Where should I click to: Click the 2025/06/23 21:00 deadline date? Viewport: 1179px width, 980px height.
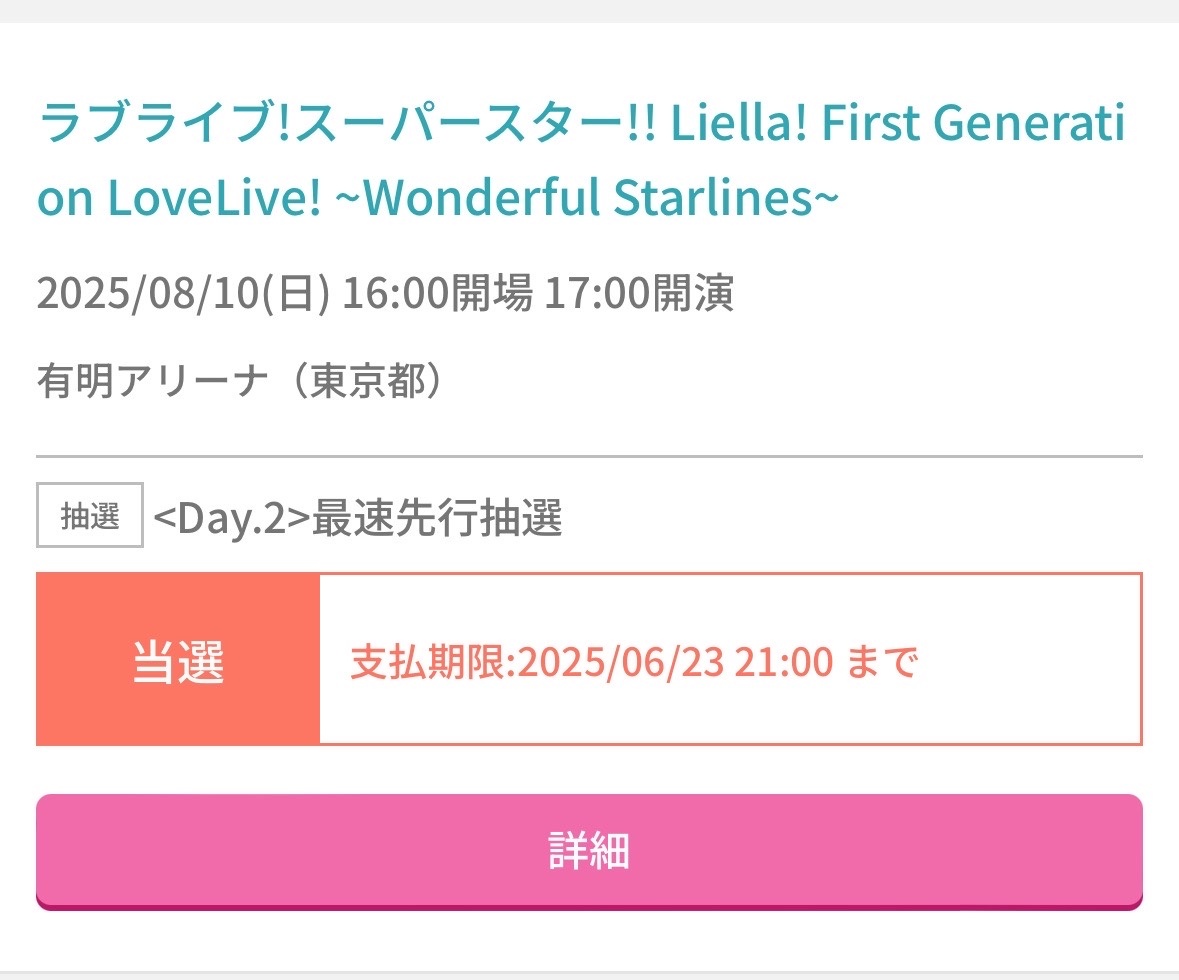[x=675, y=662]
